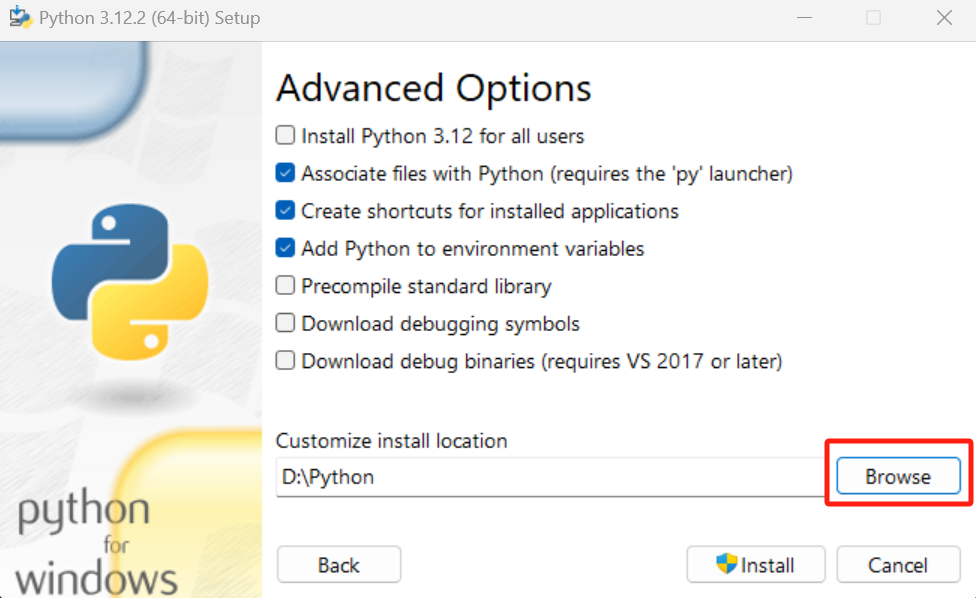Uncheck Add Python to environment variables
The height and width of the screenshot is (598, 976).
pos(286,249)
